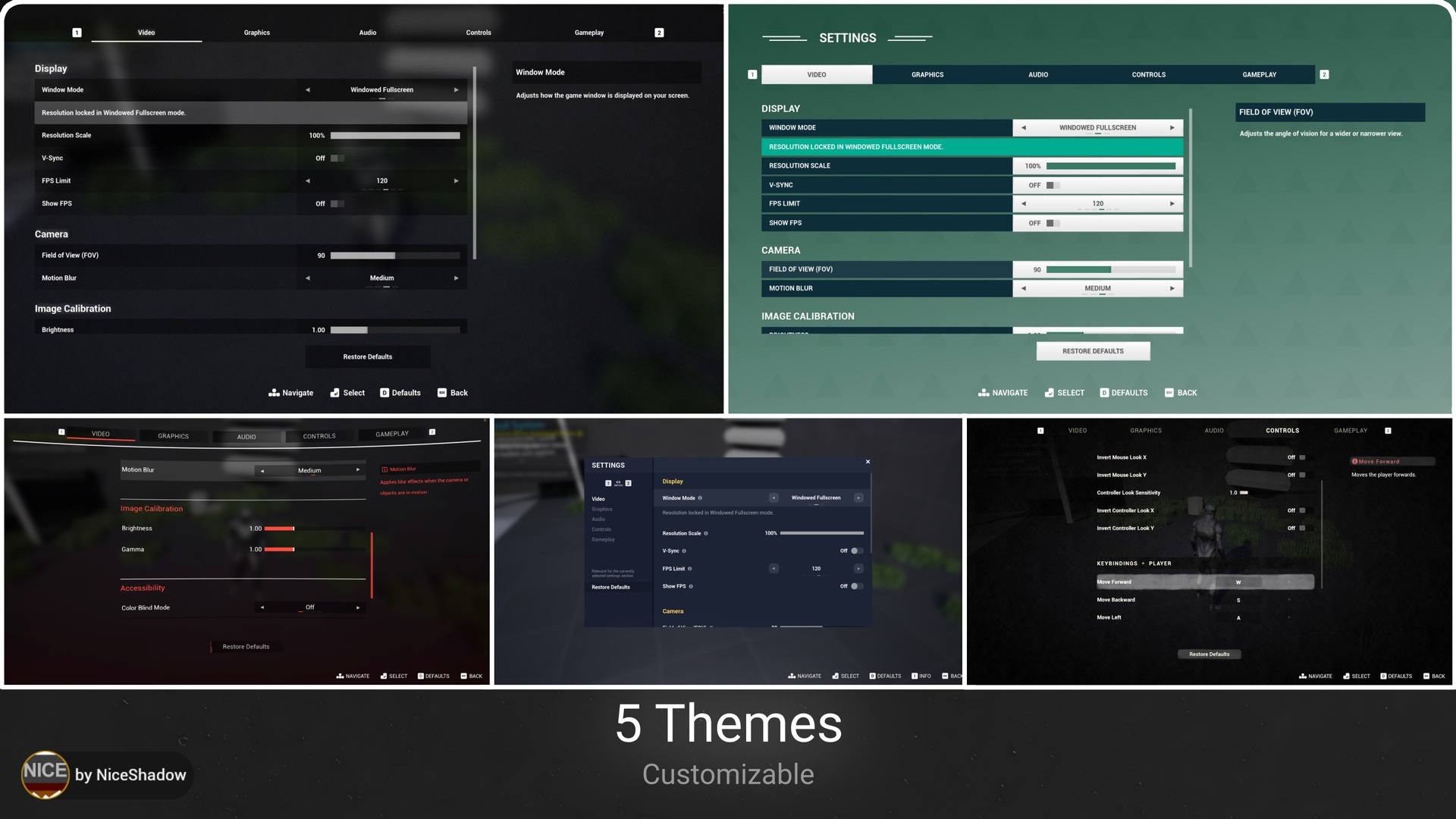Click right arrow of WINDOW MODE green theme
This screenshot has height=819, width=1456.
pos(1172,127)
